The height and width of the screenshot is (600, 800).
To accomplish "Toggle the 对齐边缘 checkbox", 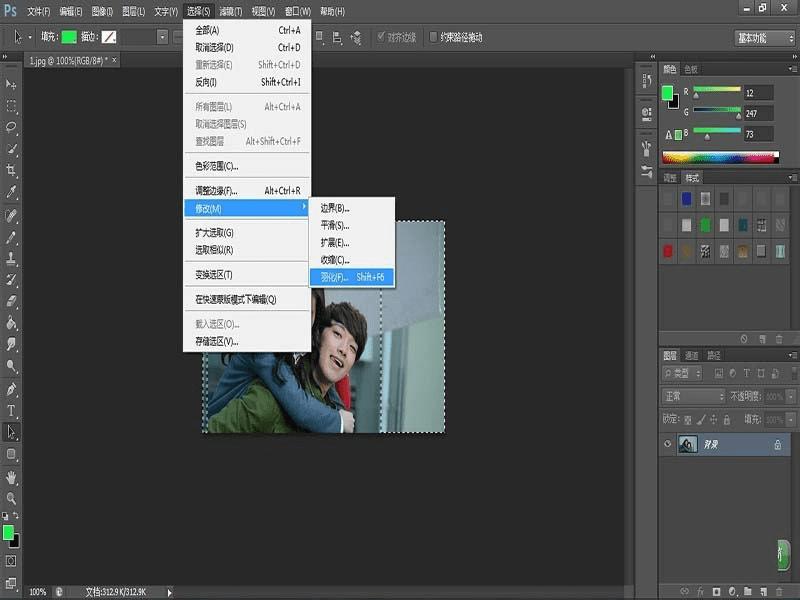I will tap(380, 37).
